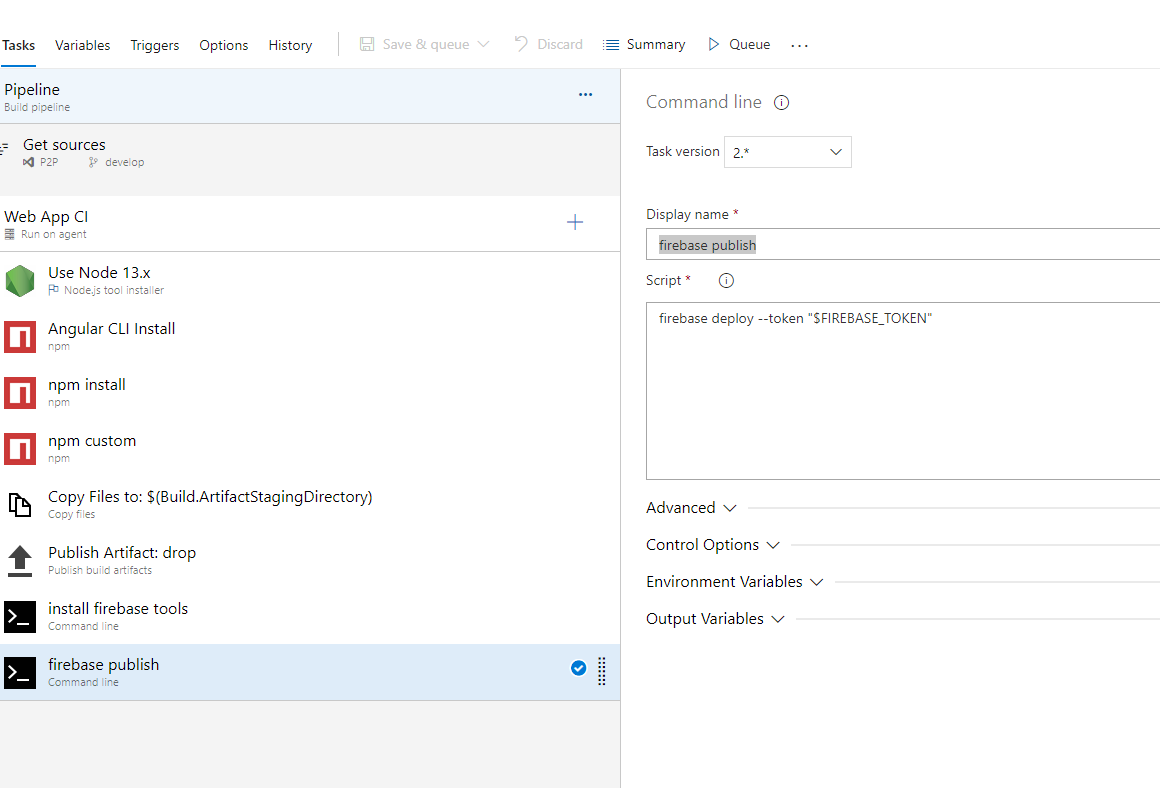The width and height of the screenshot is (1160, 788).
Task: Click into the Script text area
Action: [903, 391]
